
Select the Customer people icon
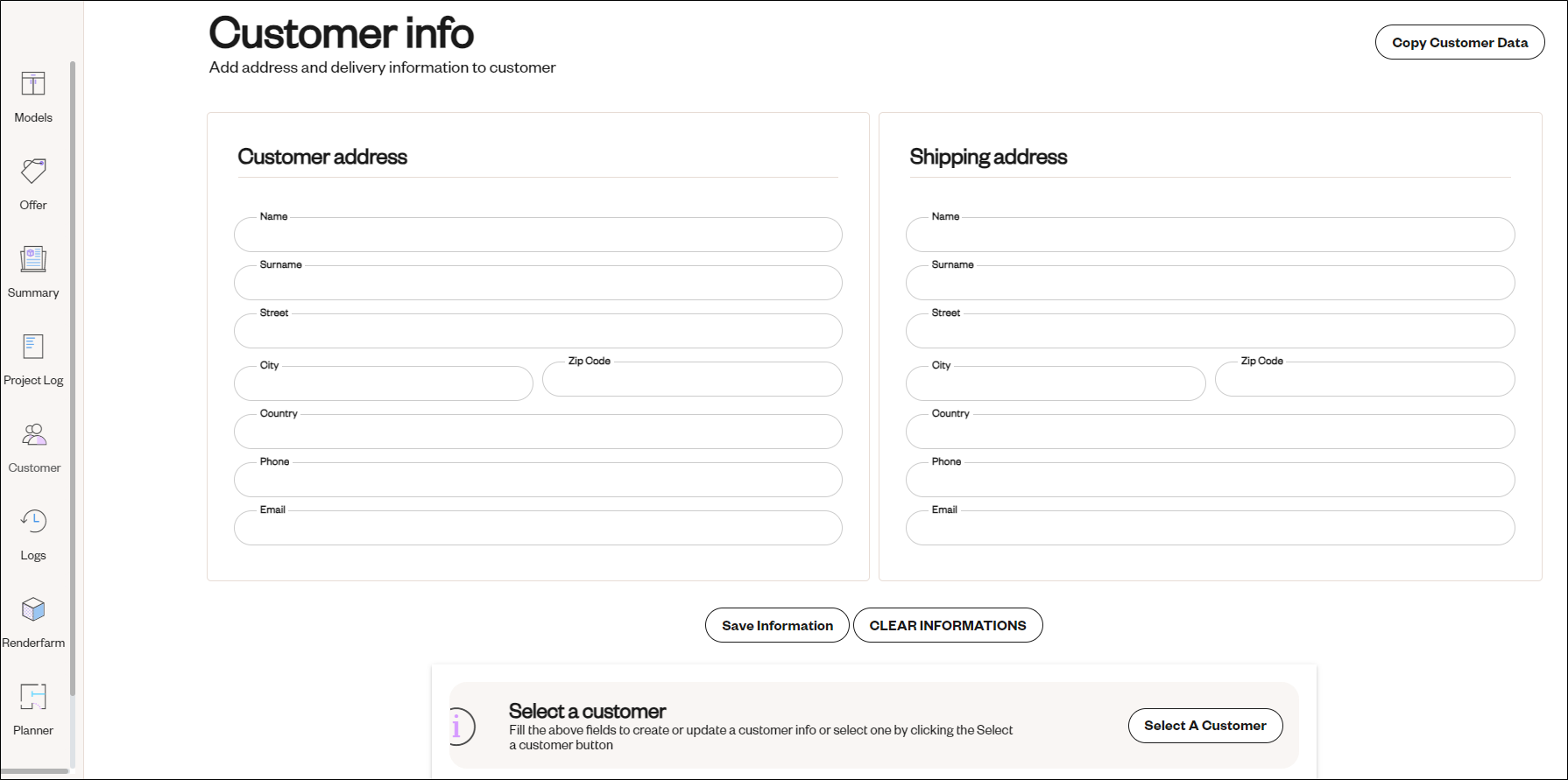(x=34, y=434)
